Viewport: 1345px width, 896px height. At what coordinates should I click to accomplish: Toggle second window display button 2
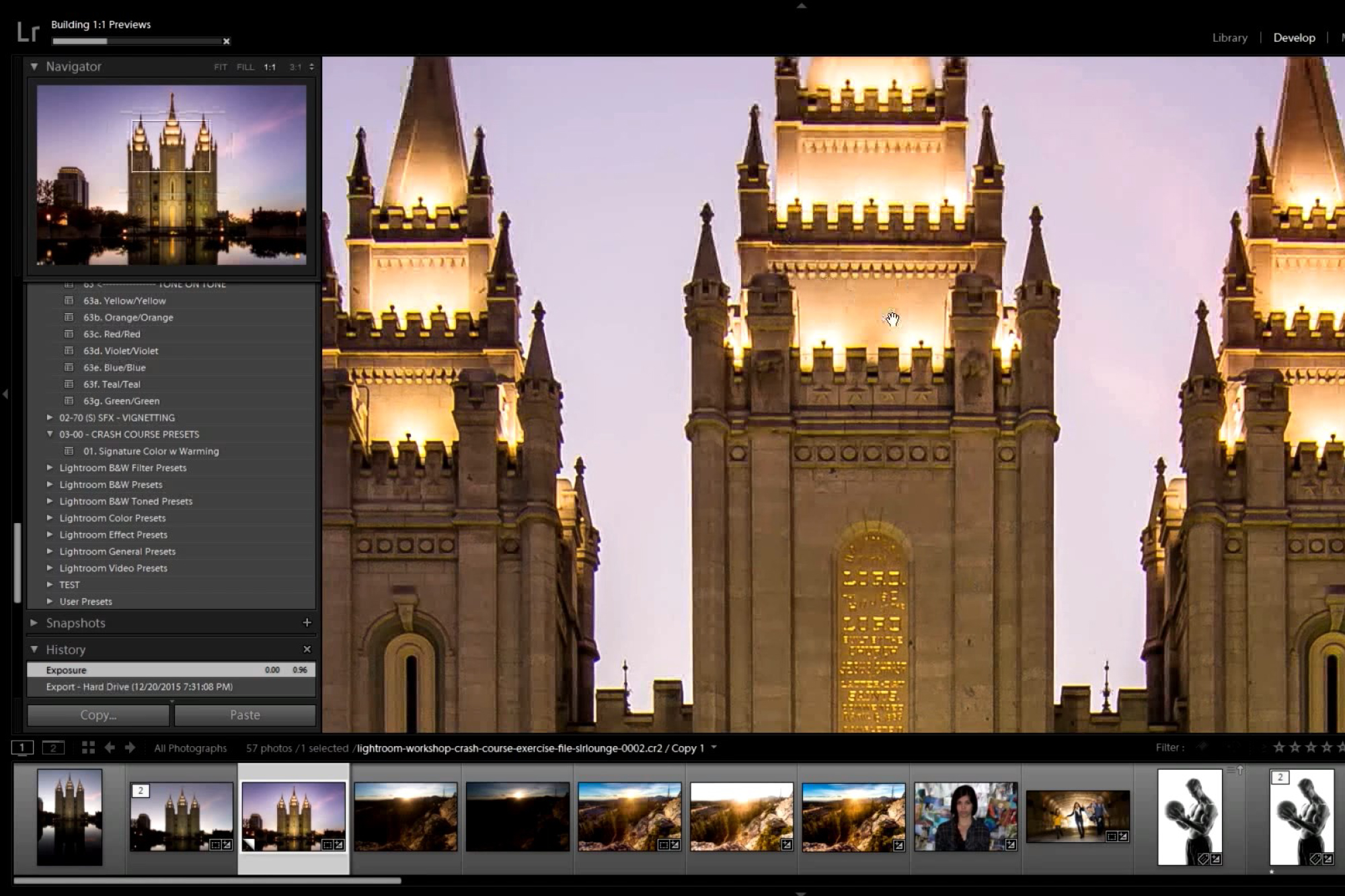coord(53,748)
